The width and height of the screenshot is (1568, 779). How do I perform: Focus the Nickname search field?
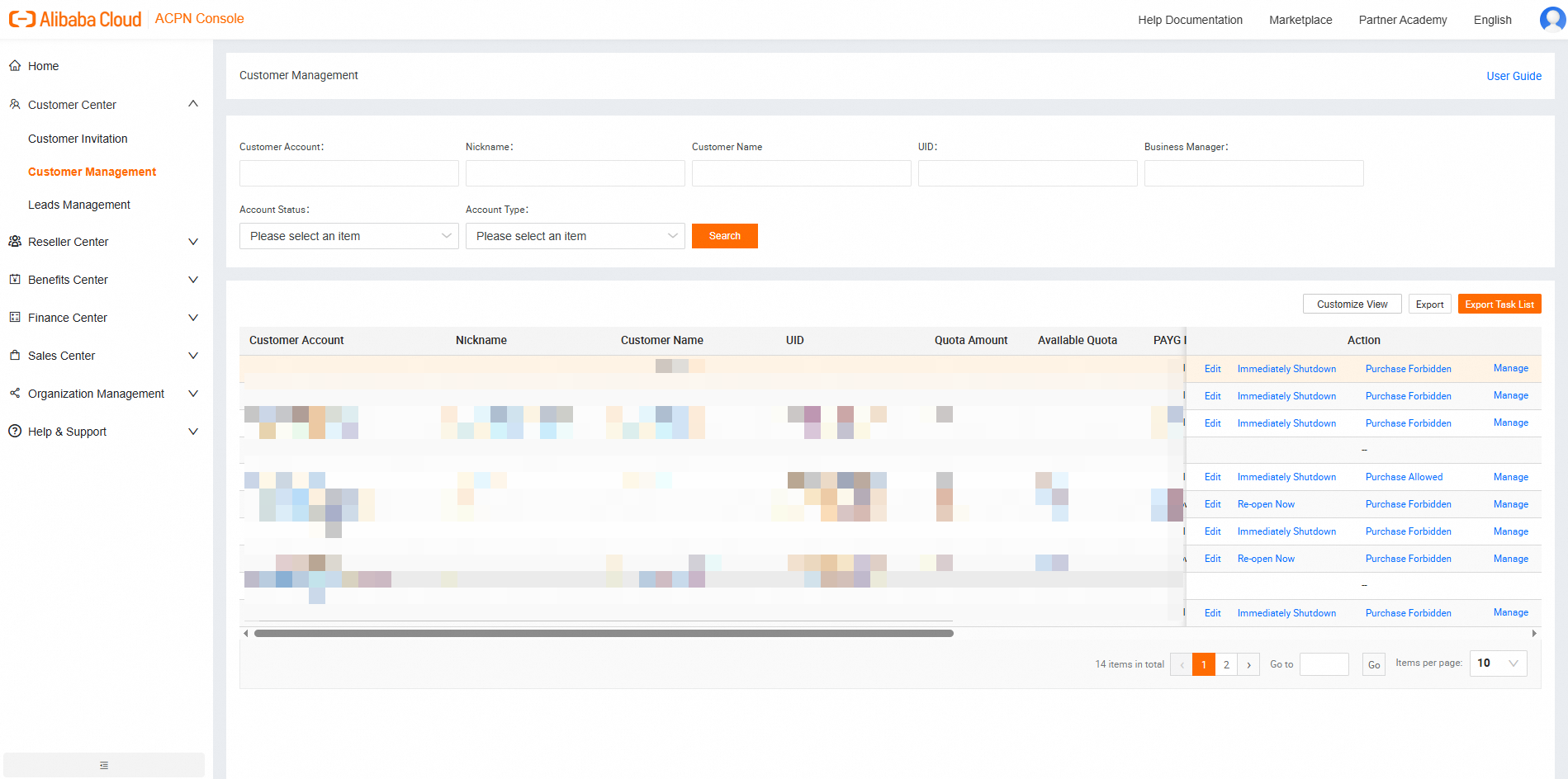[576, 173]
